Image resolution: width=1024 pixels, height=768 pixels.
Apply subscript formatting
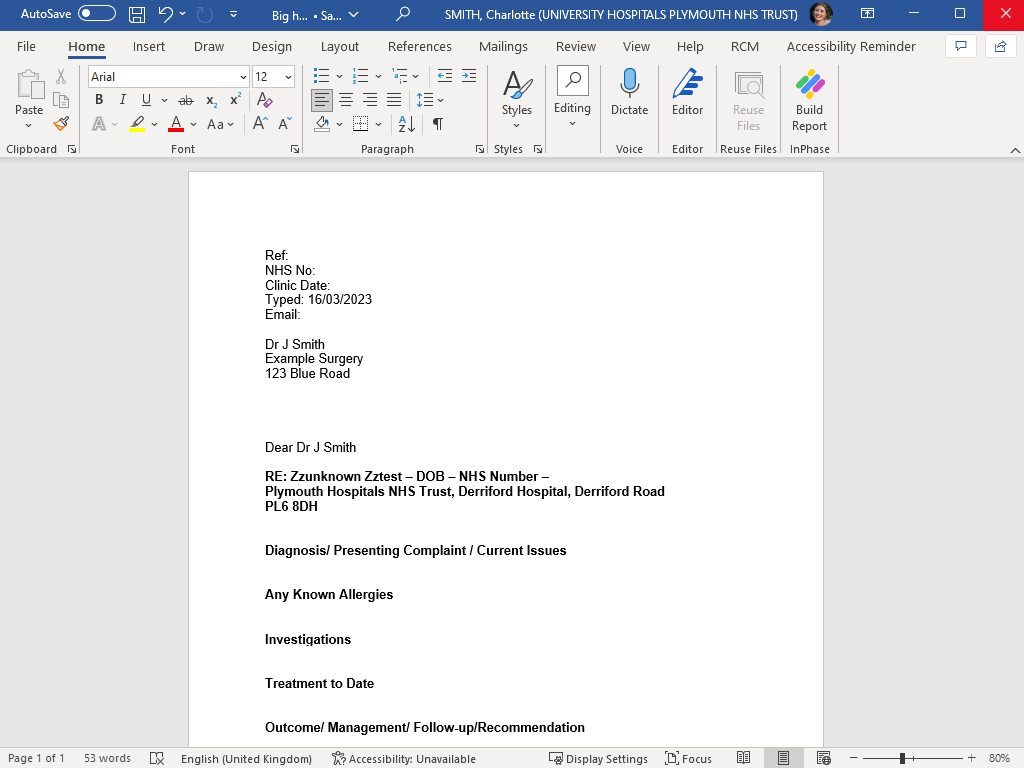click(x=211, y=100)
